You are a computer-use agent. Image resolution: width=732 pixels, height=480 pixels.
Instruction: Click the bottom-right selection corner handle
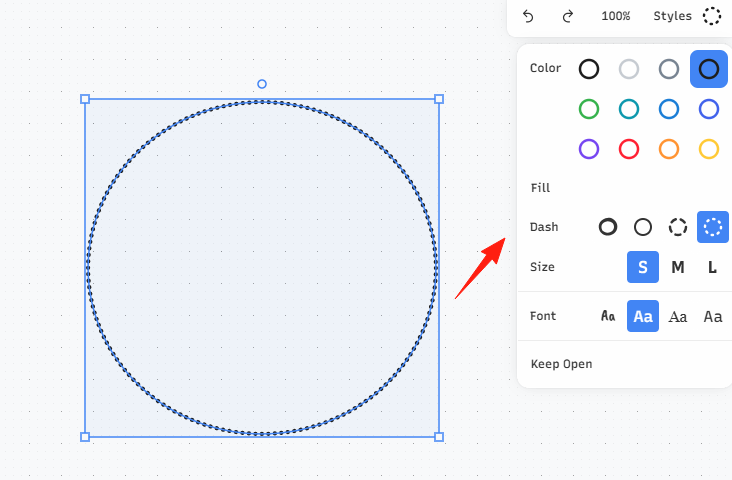[x=439, y=437]
